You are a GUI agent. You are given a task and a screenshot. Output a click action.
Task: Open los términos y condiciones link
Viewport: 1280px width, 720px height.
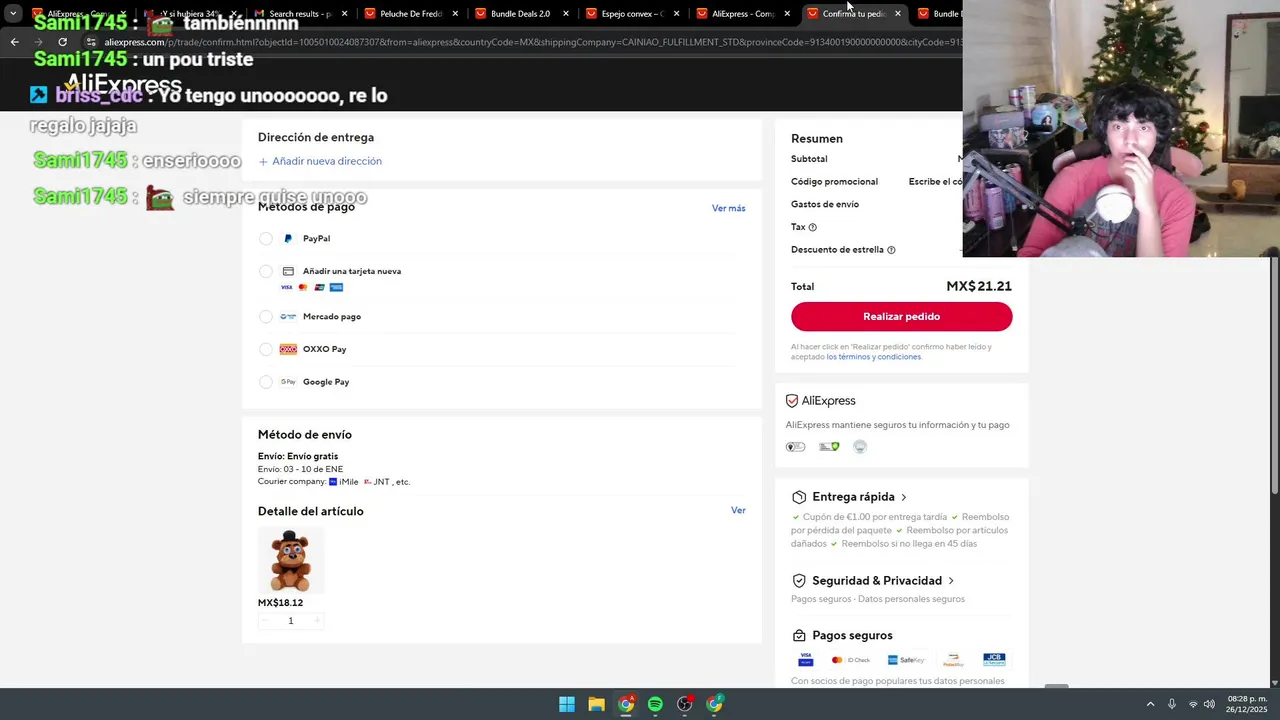pyautogui.click(x=873, y=356)
